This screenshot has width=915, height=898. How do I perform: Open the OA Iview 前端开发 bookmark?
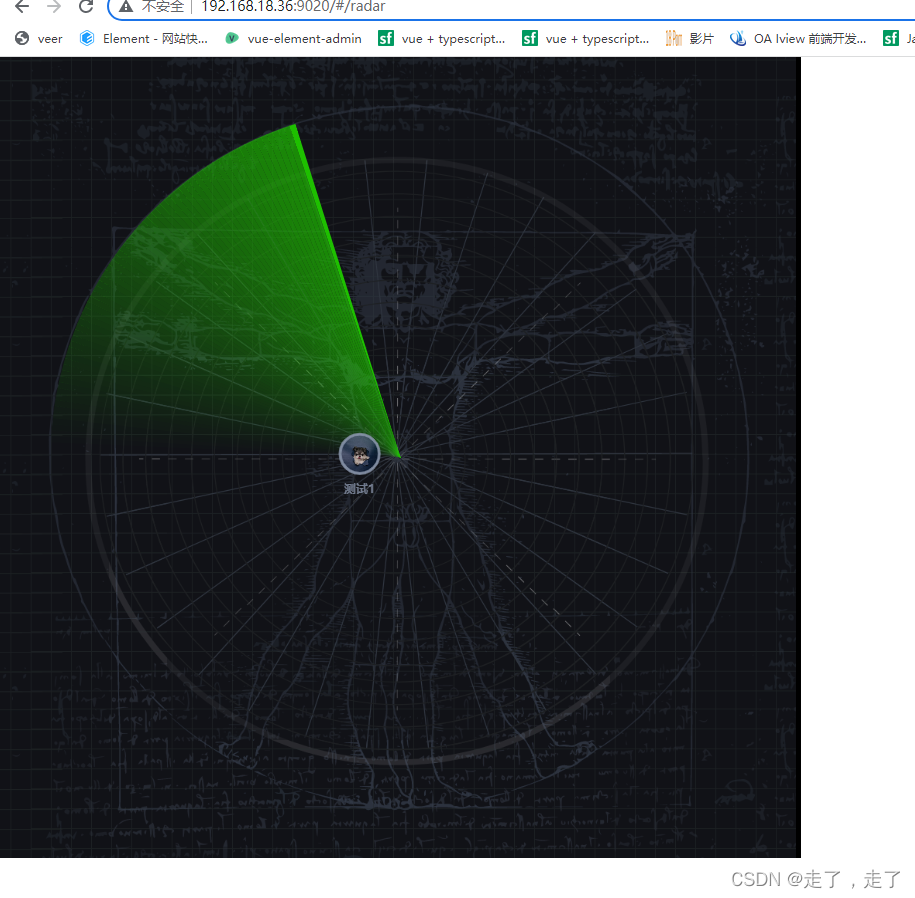(798, 39)
